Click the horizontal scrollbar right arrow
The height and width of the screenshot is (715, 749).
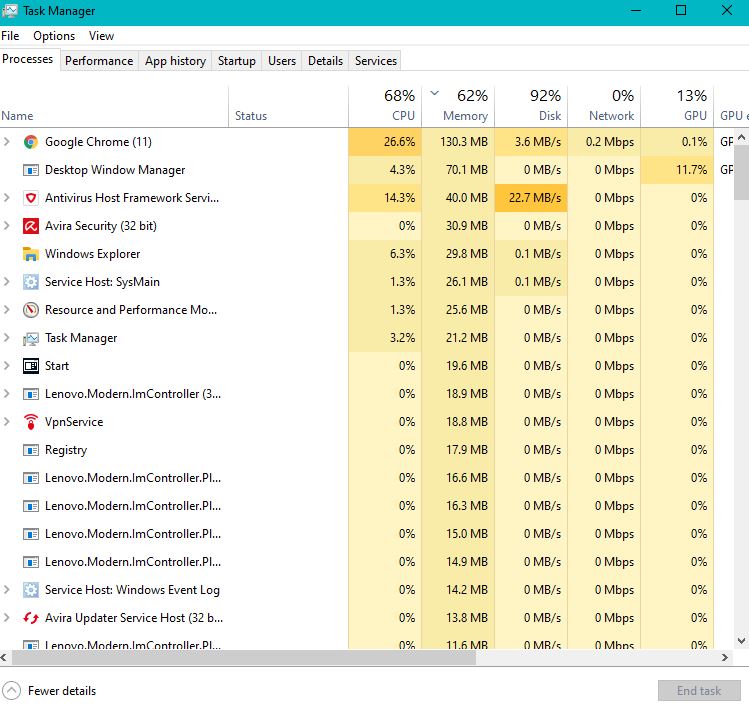tap(725, 658)
